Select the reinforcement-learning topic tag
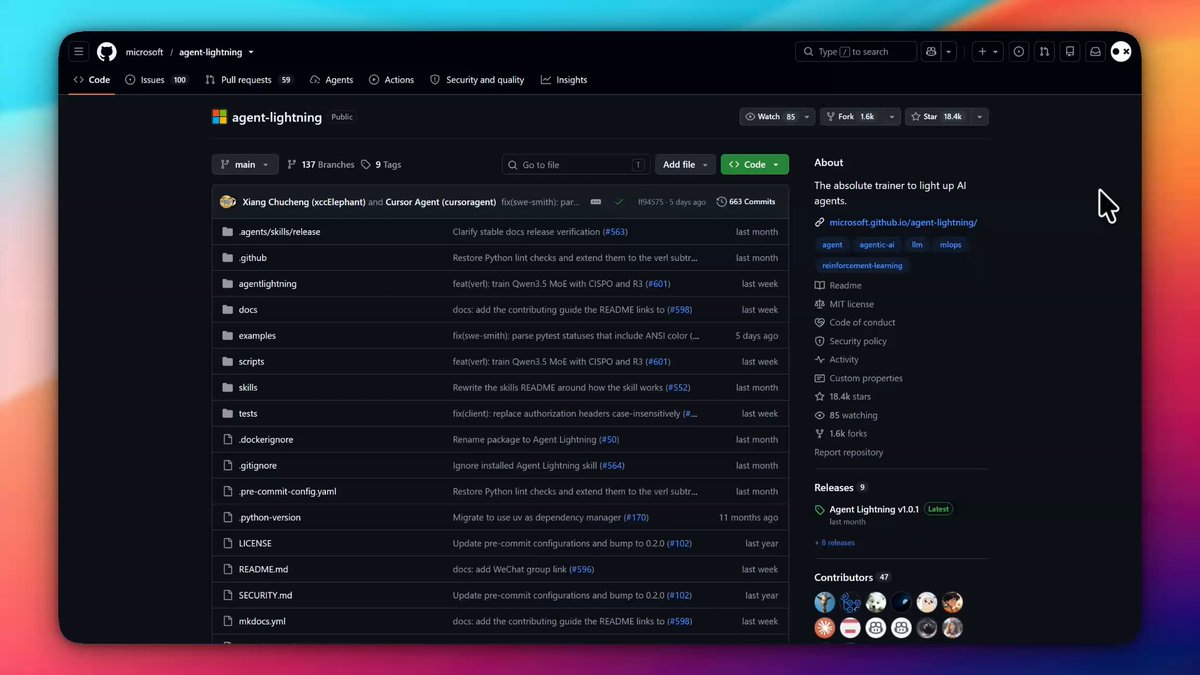The width and height of the screenshot is (1200, 675). point(862,266)
